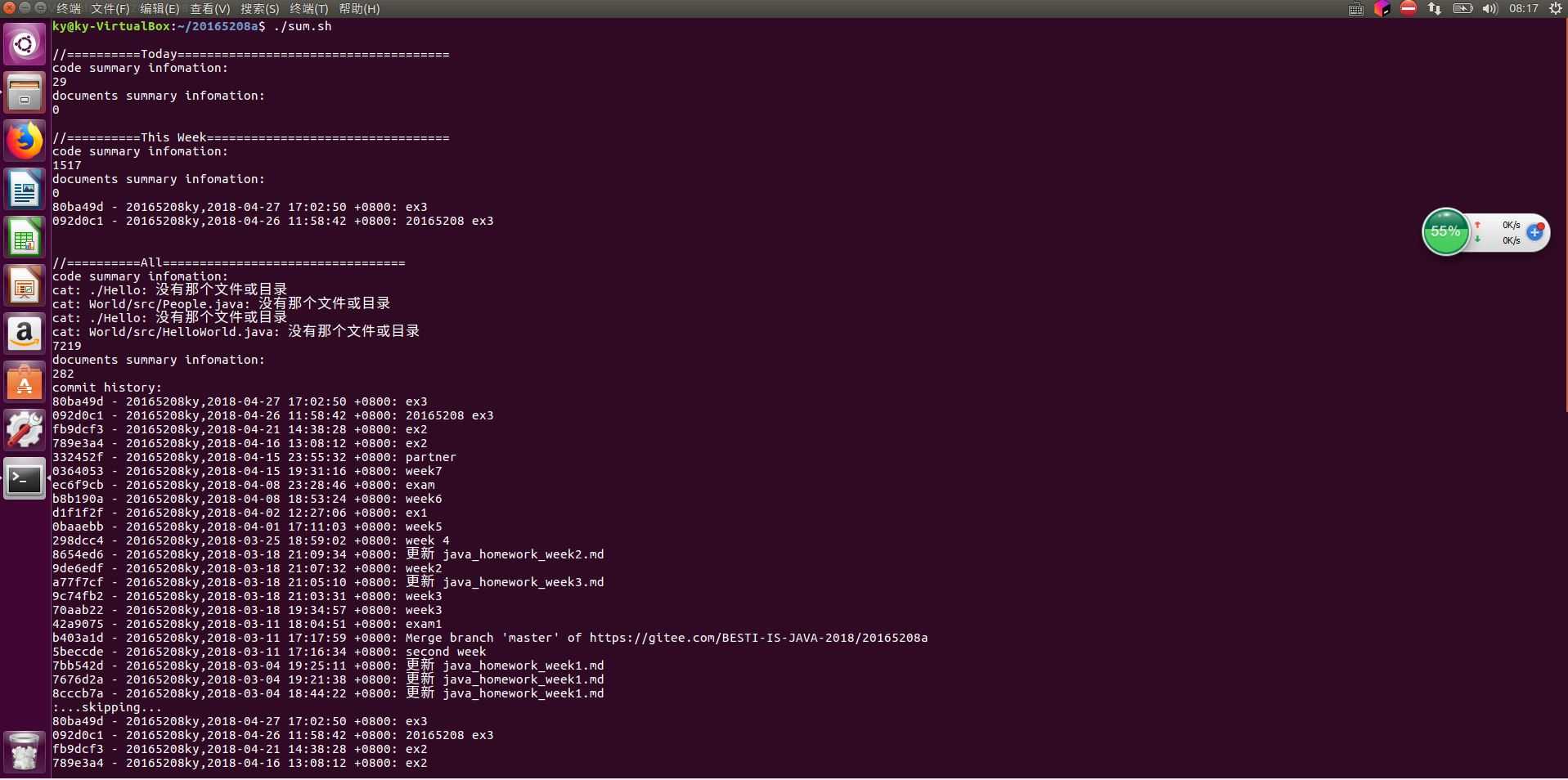The width and height of the screenshot is (1568, 780).
Task: Select the Terminal icon in the launcher
Action: pos(25,478)
